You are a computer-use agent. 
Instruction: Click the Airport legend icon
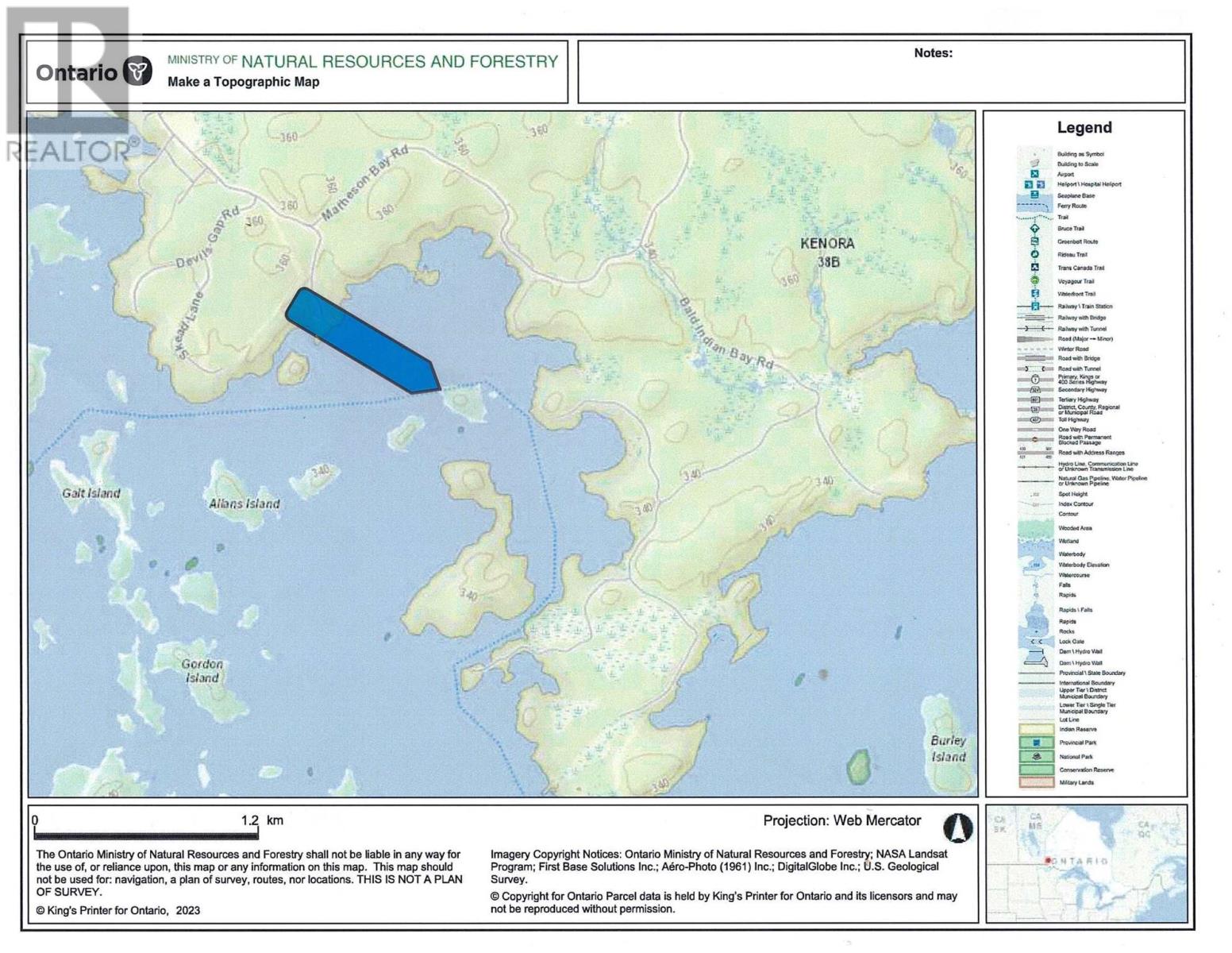point(1035,174)
